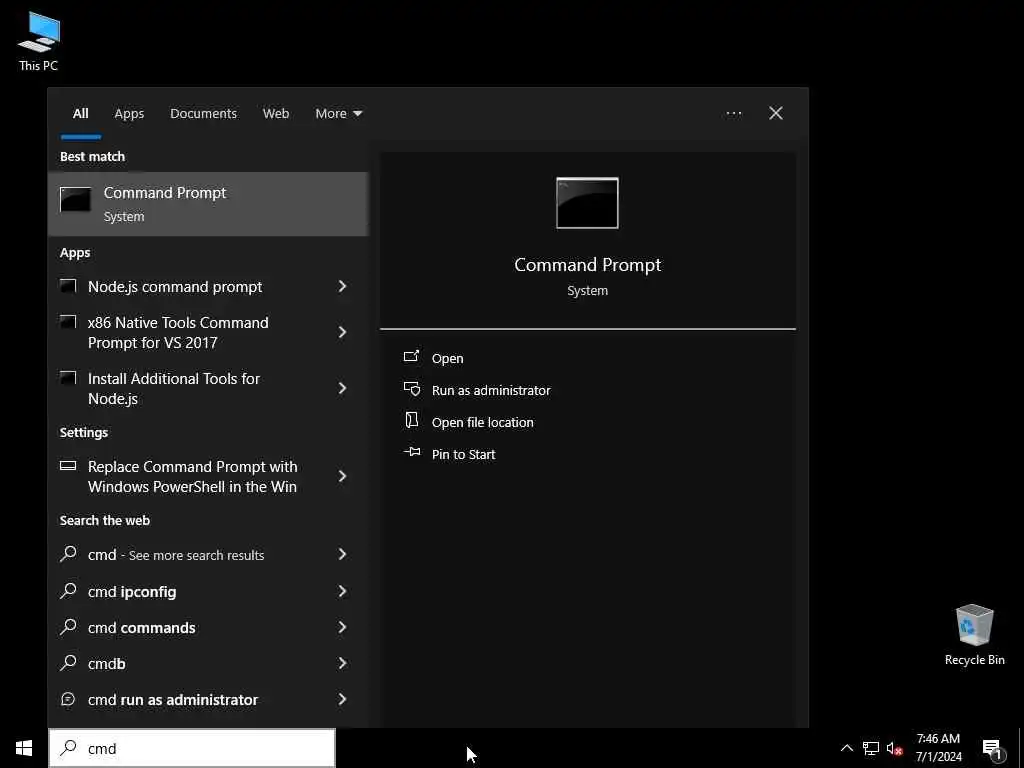Open the notification action center icon
Viewport: 1024px width, 768px height.
click(x=992, y=749)
